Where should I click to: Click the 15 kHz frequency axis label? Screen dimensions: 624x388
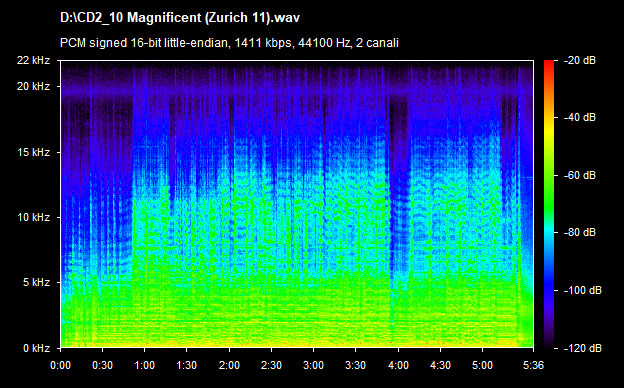33,152
